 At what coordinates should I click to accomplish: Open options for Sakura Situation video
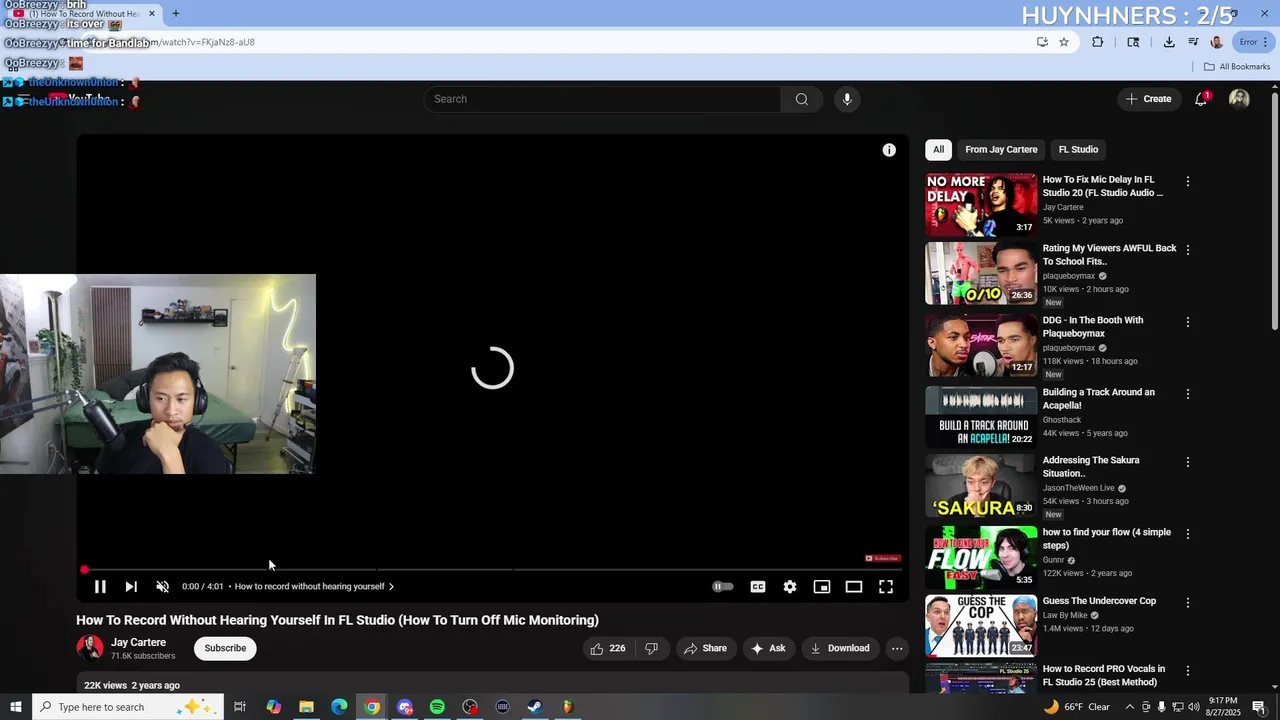pyautogui.click(x=1188, y=462)
